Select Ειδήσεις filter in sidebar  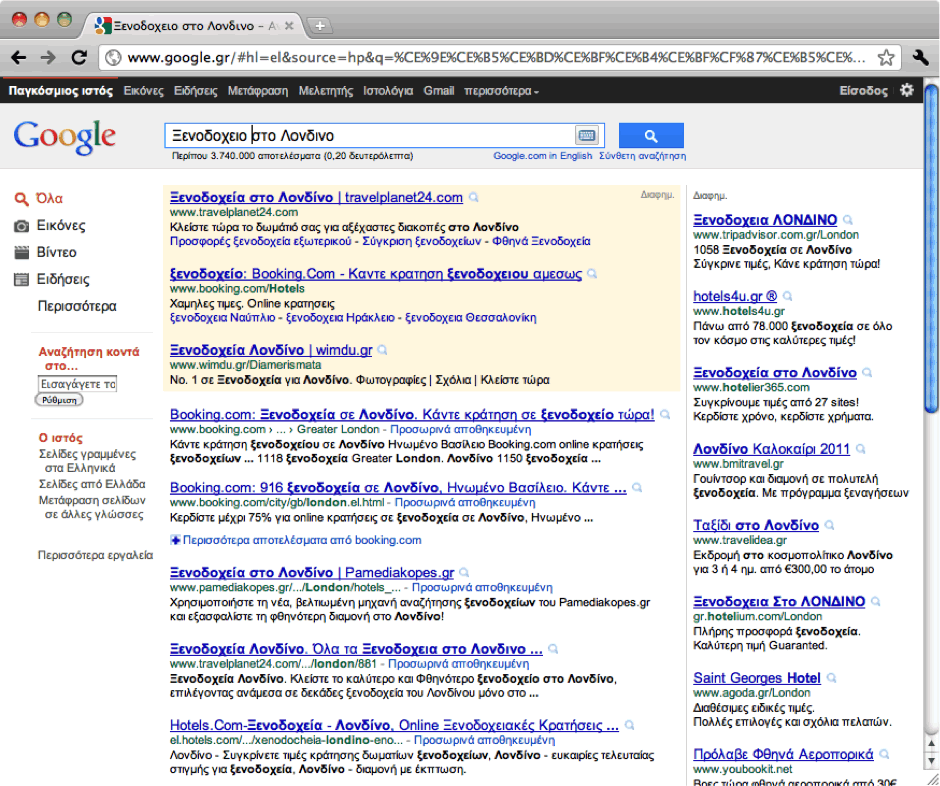pyautogui.click(x=52, y=279)
